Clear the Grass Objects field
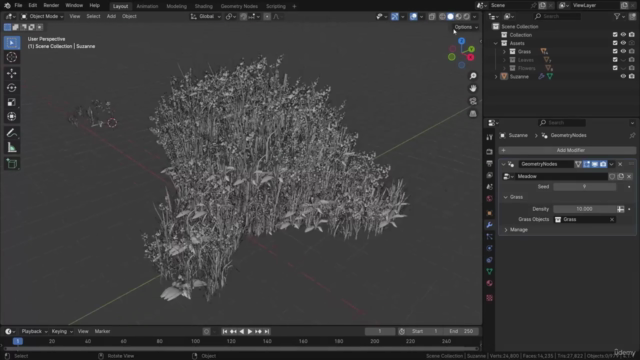This screenshot has width=640, height=360. coord(612,220)
